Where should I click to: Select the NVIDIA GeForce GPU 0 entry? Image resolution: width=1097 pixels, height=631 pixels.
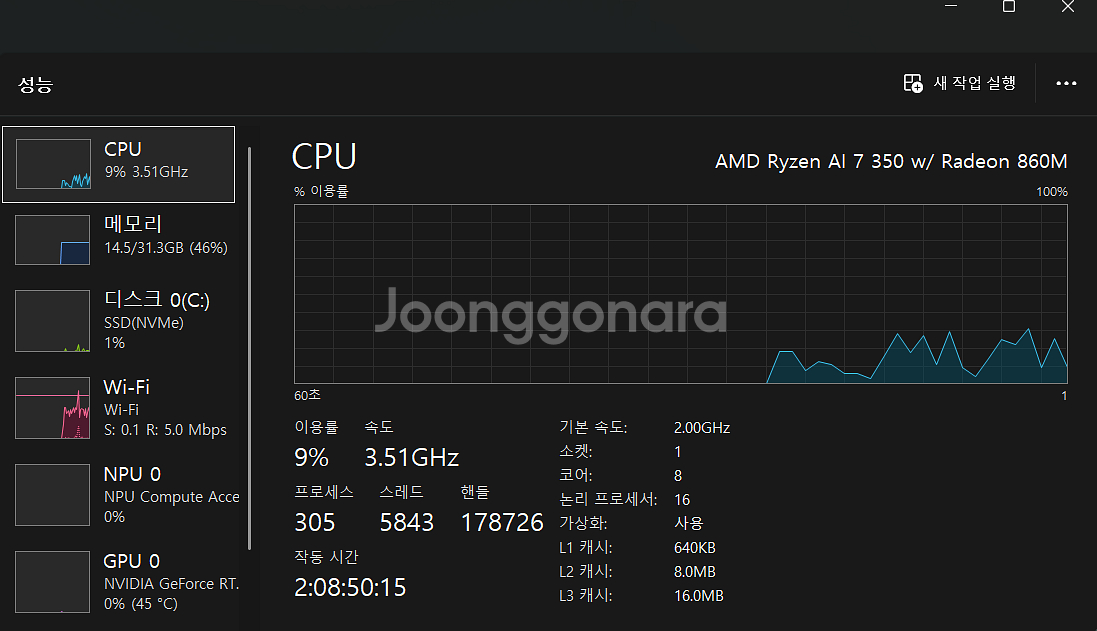pyautogui.click(x=171, y=584)
